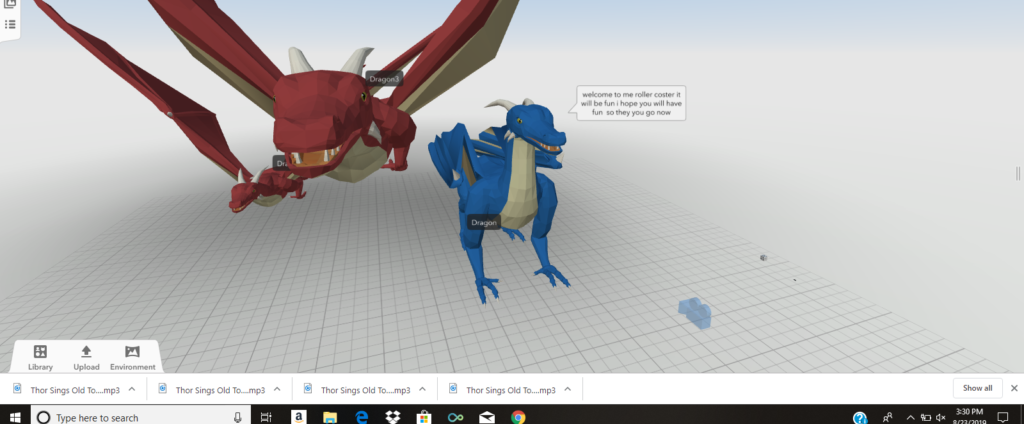
Task: Open fourth Thor Sings Old To....mp3 download
Action: coord(511,390)
